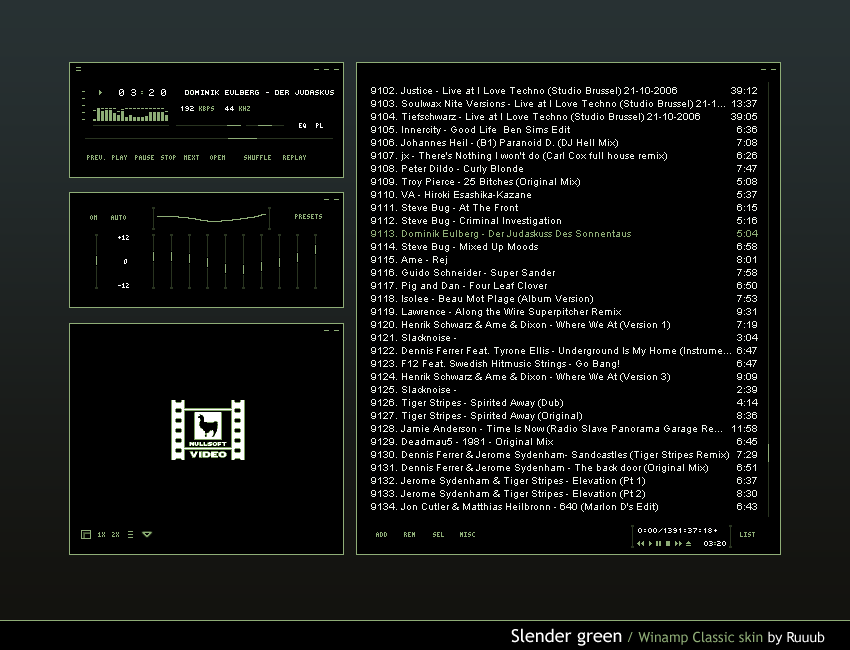Select track 9108 Peter Dildo - Curly Blonde
The image size is (850, 650).
(x=564, y=169)
